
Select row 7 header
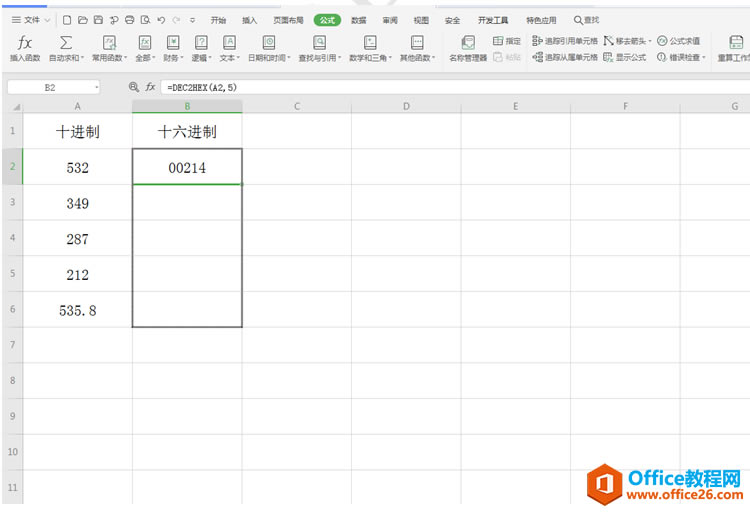coord(12,345)
